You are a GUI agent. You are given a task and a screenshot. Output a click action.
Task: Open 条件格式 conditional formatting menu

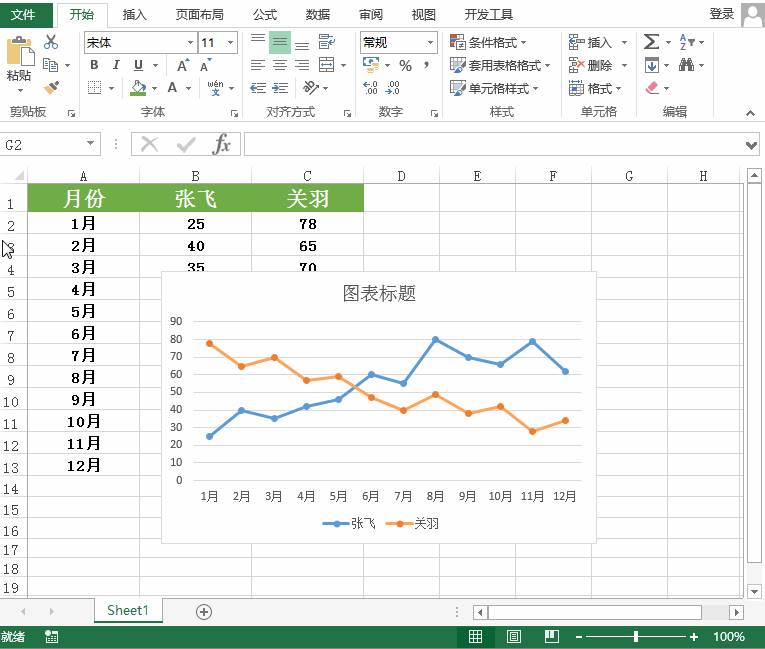(x=488, y=42)
